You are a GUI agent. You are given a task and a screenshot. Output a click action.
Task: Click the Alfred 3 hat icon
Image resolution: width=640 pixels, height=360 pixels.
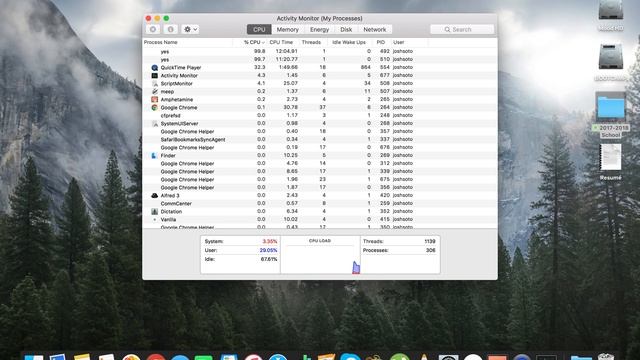154,196
